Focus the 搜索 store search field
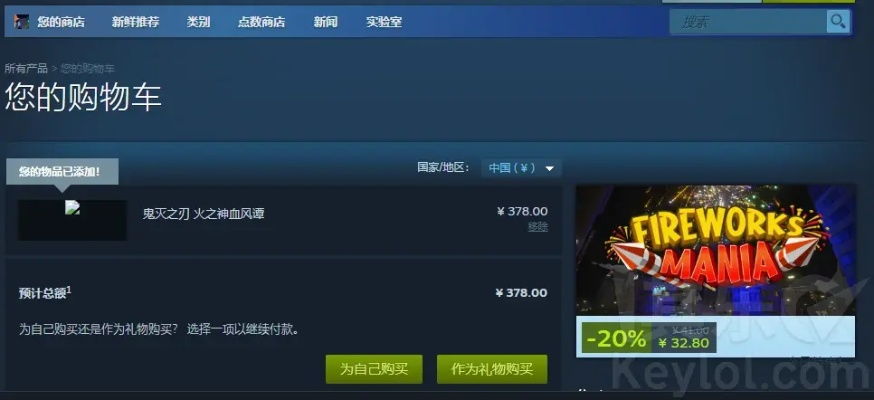 (749, 22)
